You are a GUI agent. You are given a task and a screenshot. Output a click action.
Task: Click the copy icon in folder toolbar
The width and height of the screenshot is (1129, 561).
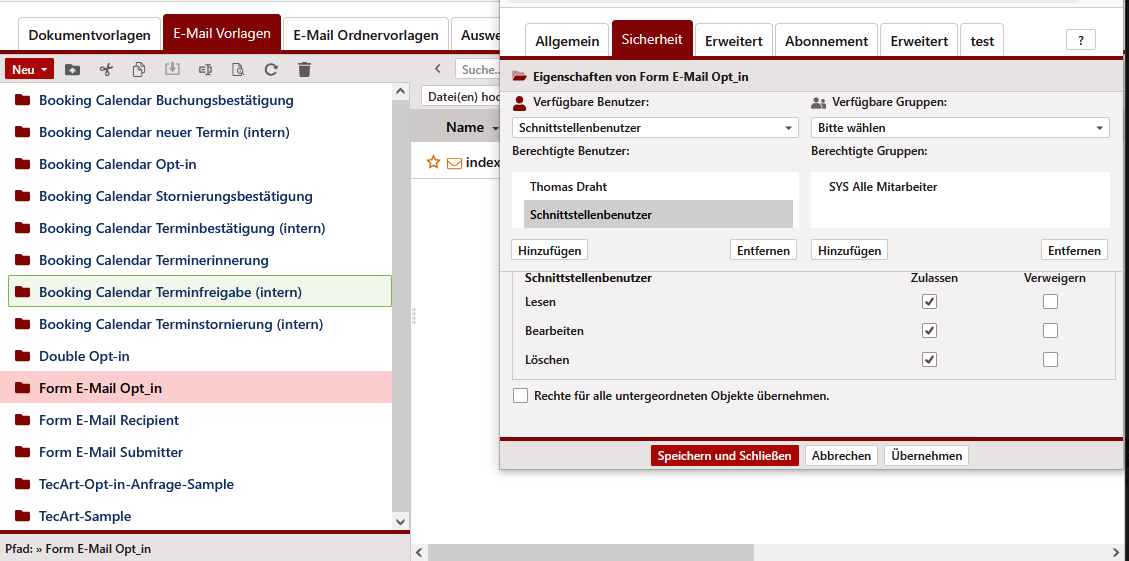point(139,70)
